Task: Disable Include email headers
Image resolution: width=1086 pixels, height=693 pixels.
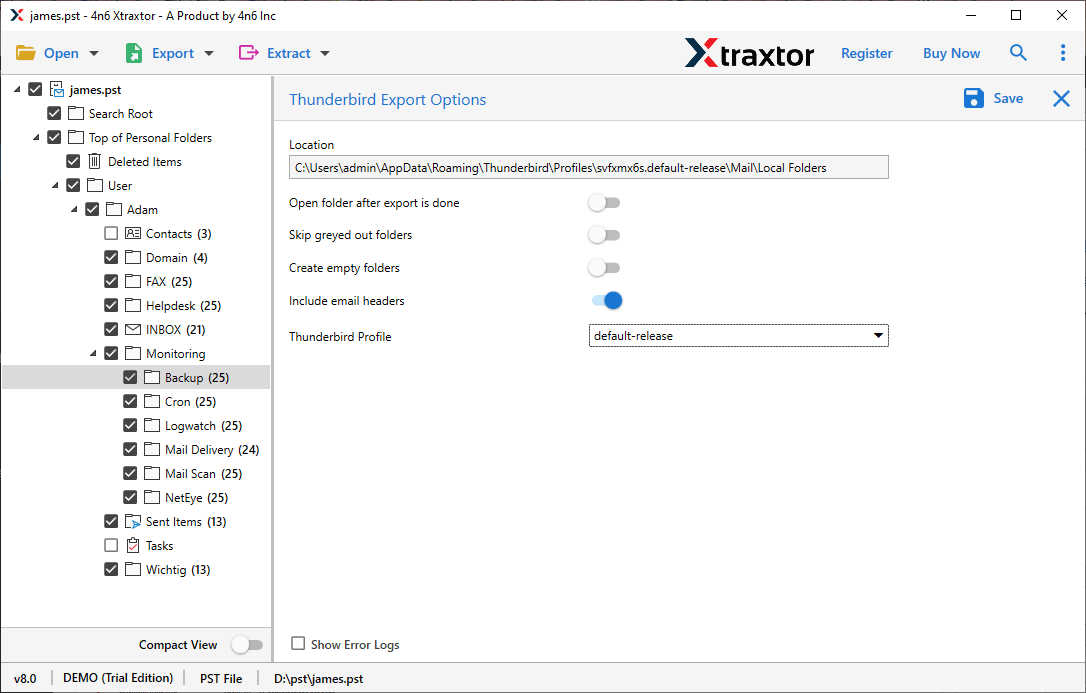Action: click(x=604, y=300)
